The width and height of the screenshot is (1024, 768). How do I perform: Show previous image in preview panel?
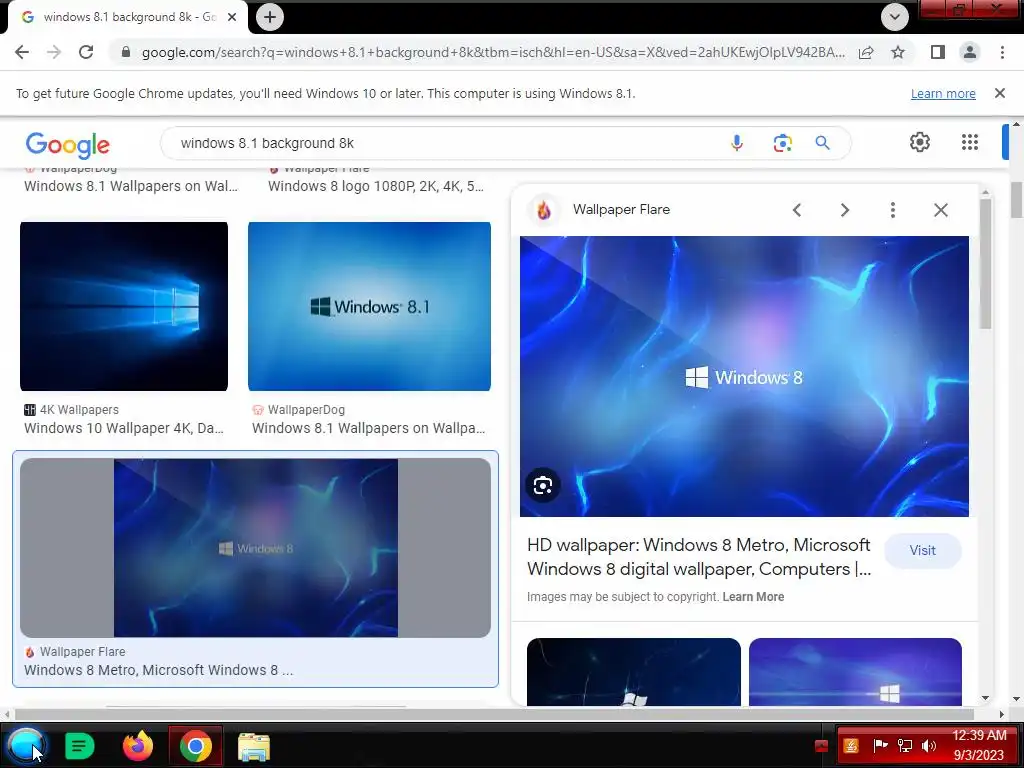pos(797,210)
